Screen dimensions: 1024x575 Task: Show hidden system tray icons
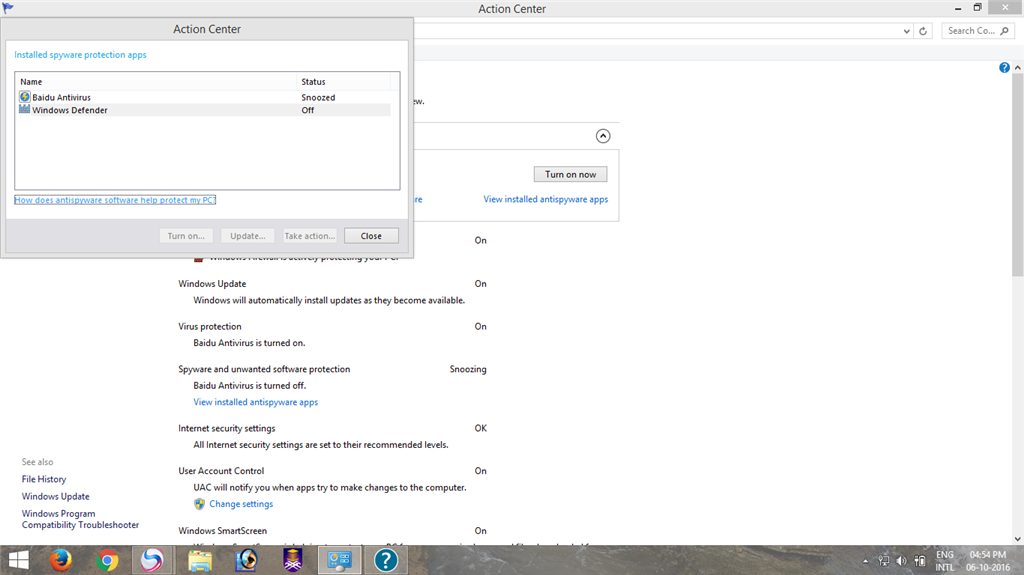pyautogui.click(x=866, y=561)
